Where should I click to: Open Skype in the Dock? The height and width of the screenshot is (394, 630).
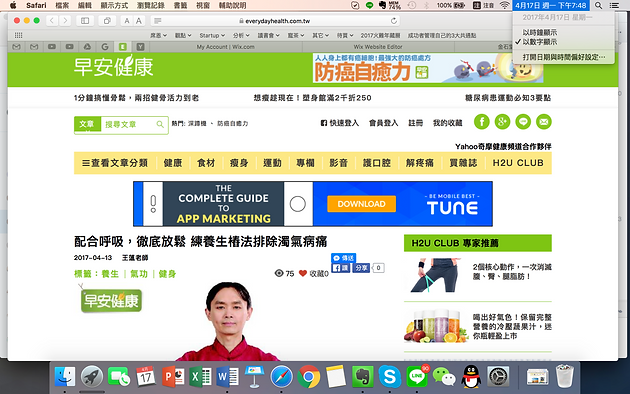[390, 376]
